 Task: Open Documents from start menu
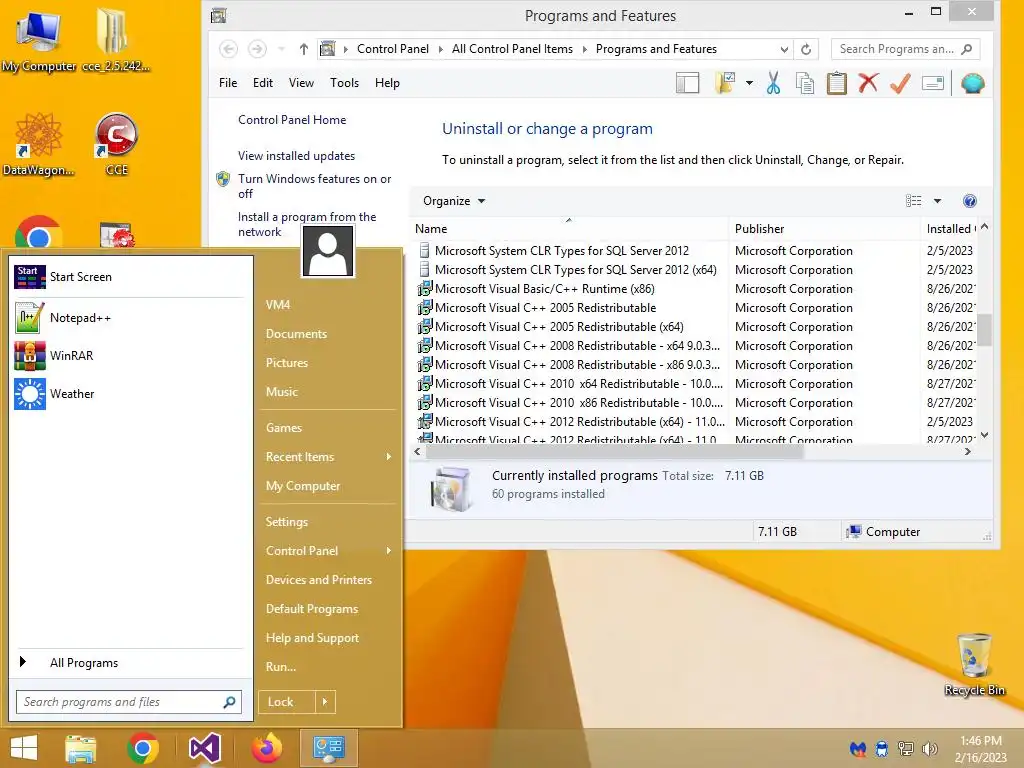pyautogui.click(x=296, y=334)
